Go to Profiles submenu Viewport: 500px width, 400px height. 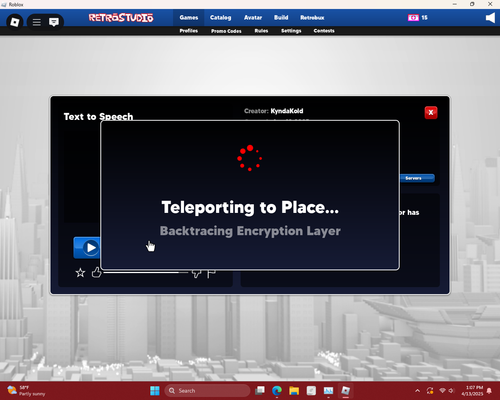pos(189,31)
